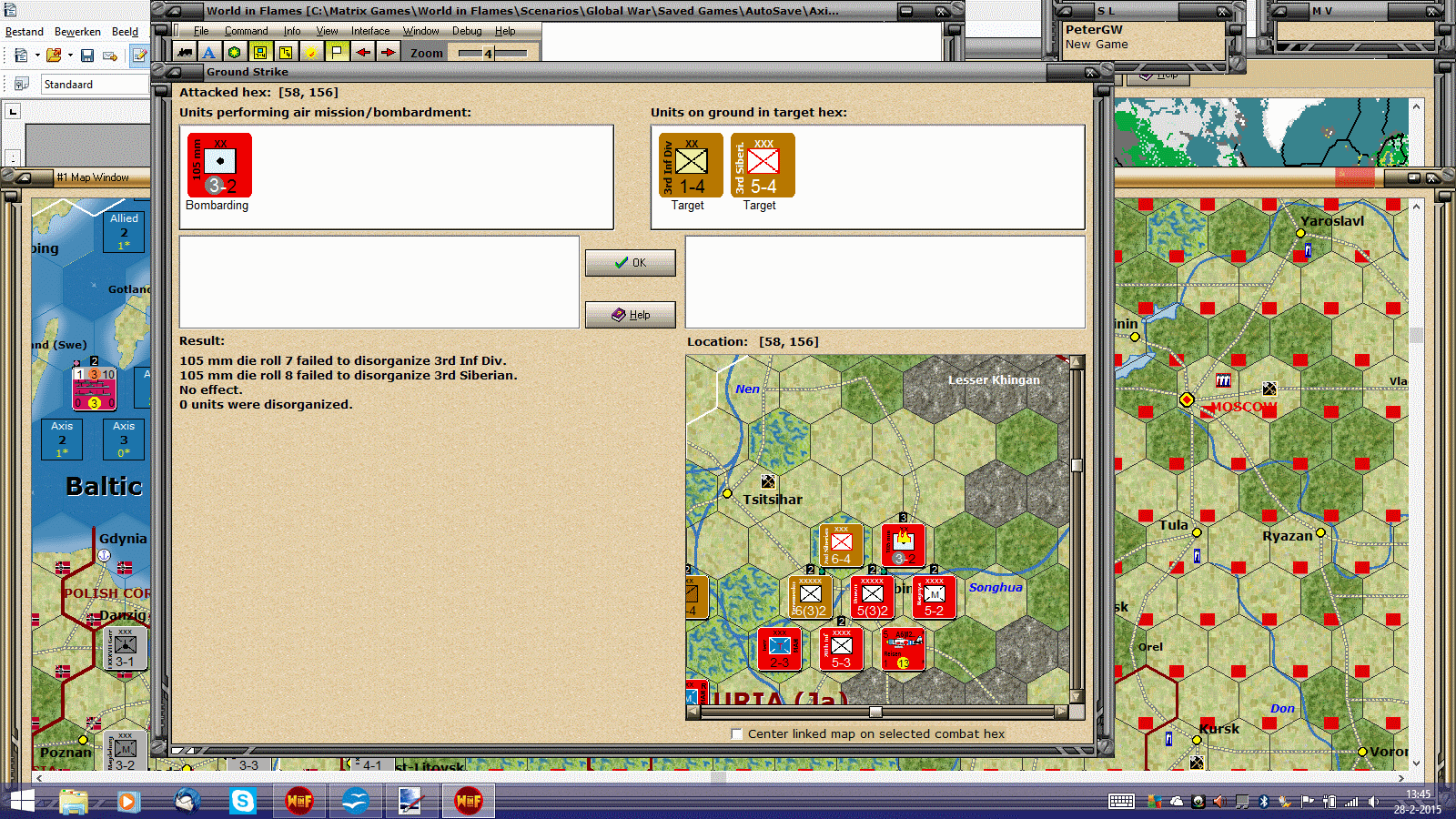
Task: Click the red 5(3)2 army counter on map
Action: coord(872,597)
